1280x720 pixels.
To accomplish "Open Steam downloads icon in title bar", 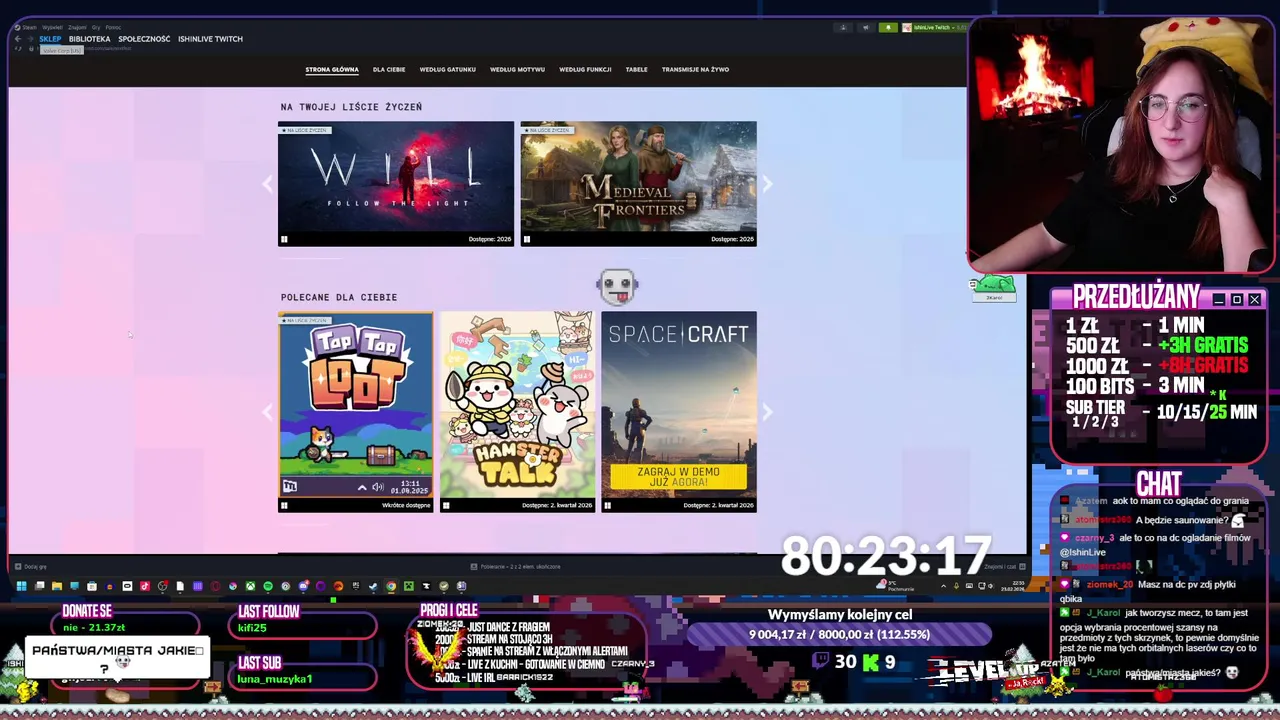I will tap(843, 27).
